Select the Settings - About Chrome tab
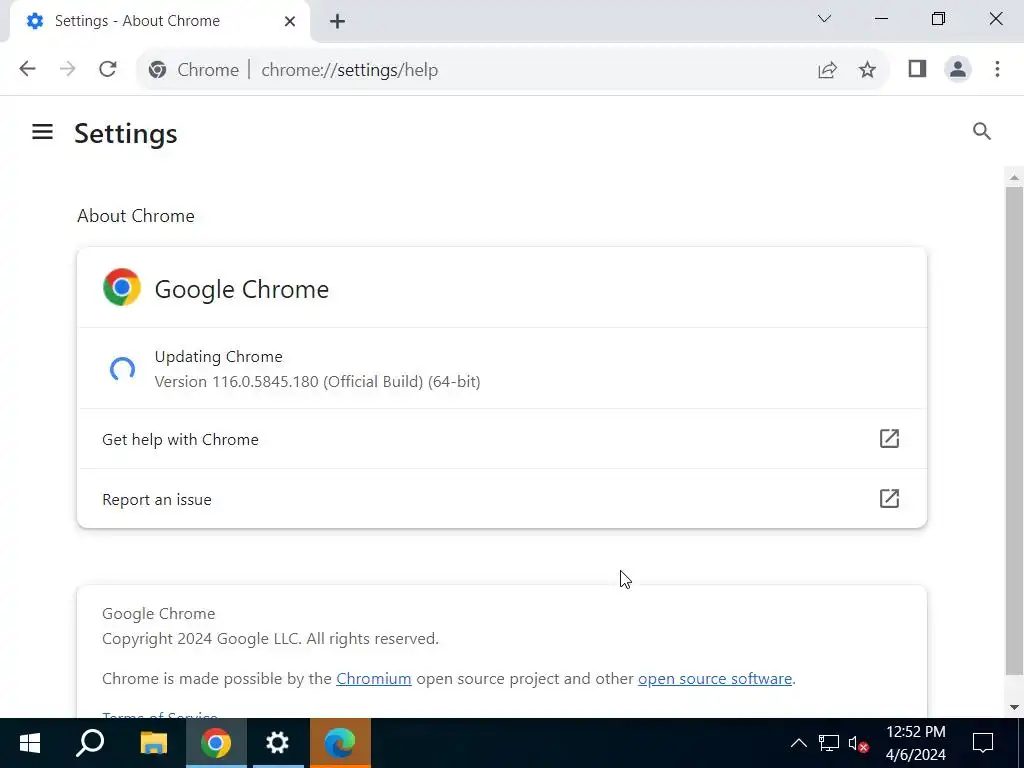 tap(160, 22)
